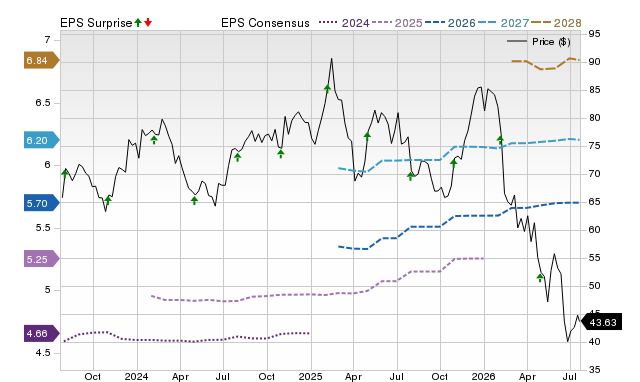The image size is (640, 382).
Task: Click the first surprise arrow at chart start
Action: [x=64, y=173]
